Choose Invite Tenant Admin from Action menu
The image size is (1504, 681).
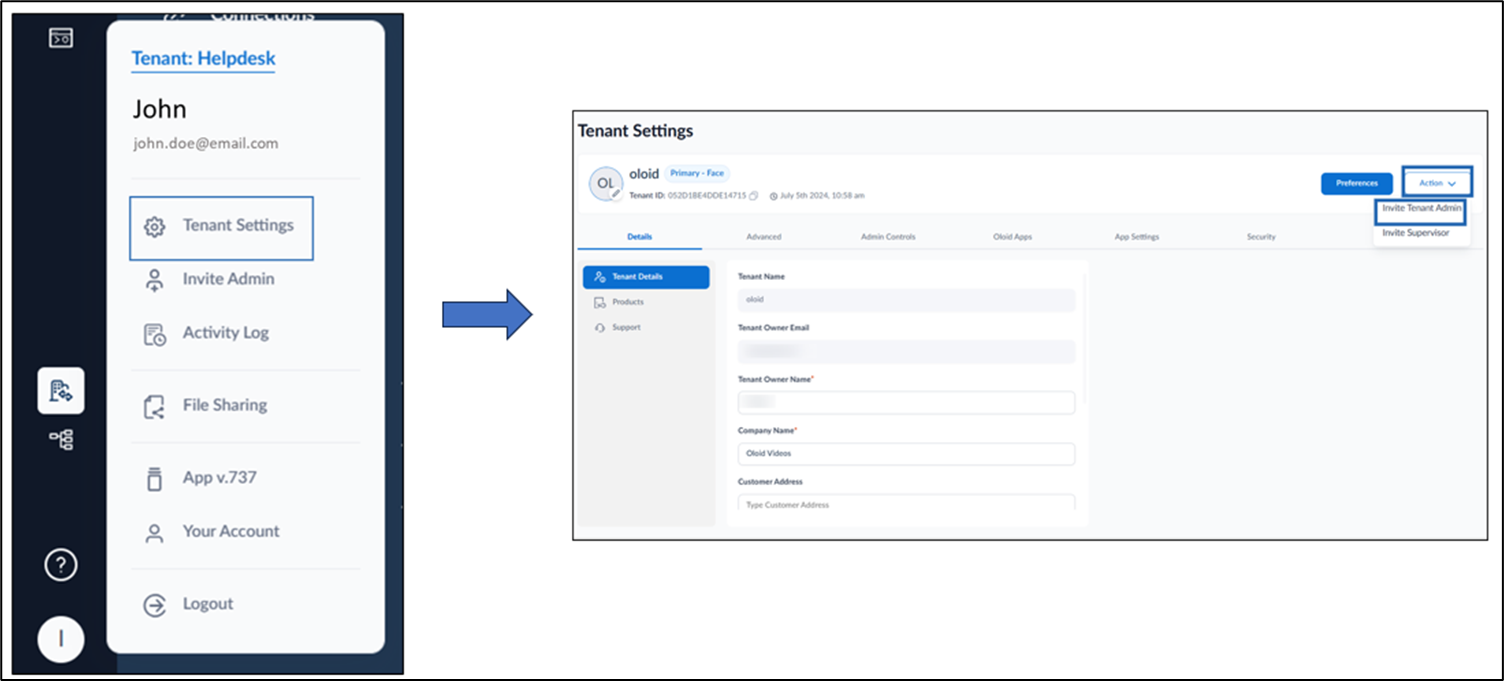(1421, 208)
